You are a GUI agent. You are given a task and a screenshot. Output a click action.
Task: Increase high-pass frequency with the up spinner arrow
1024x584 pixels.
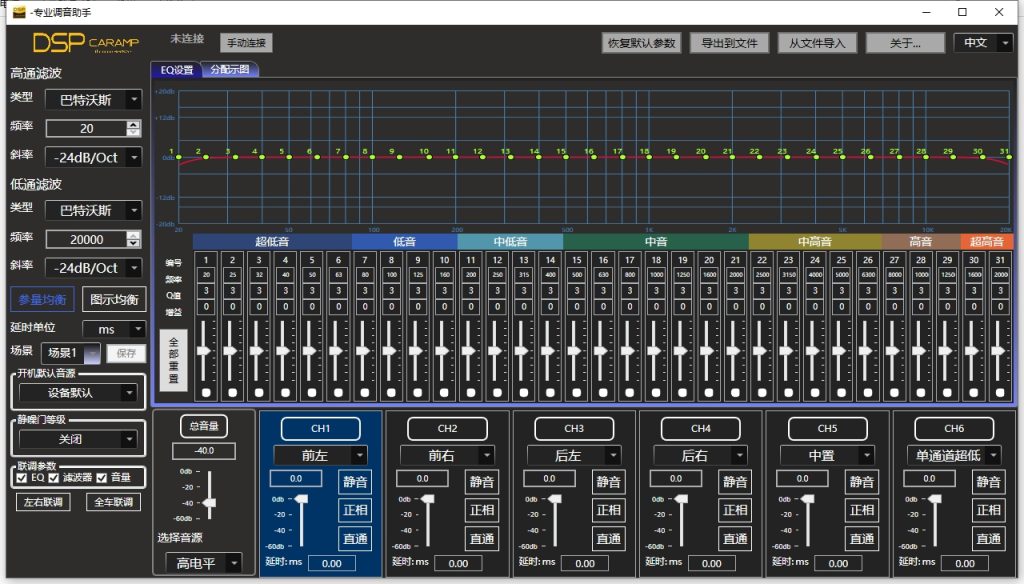[x=133, y=124]
